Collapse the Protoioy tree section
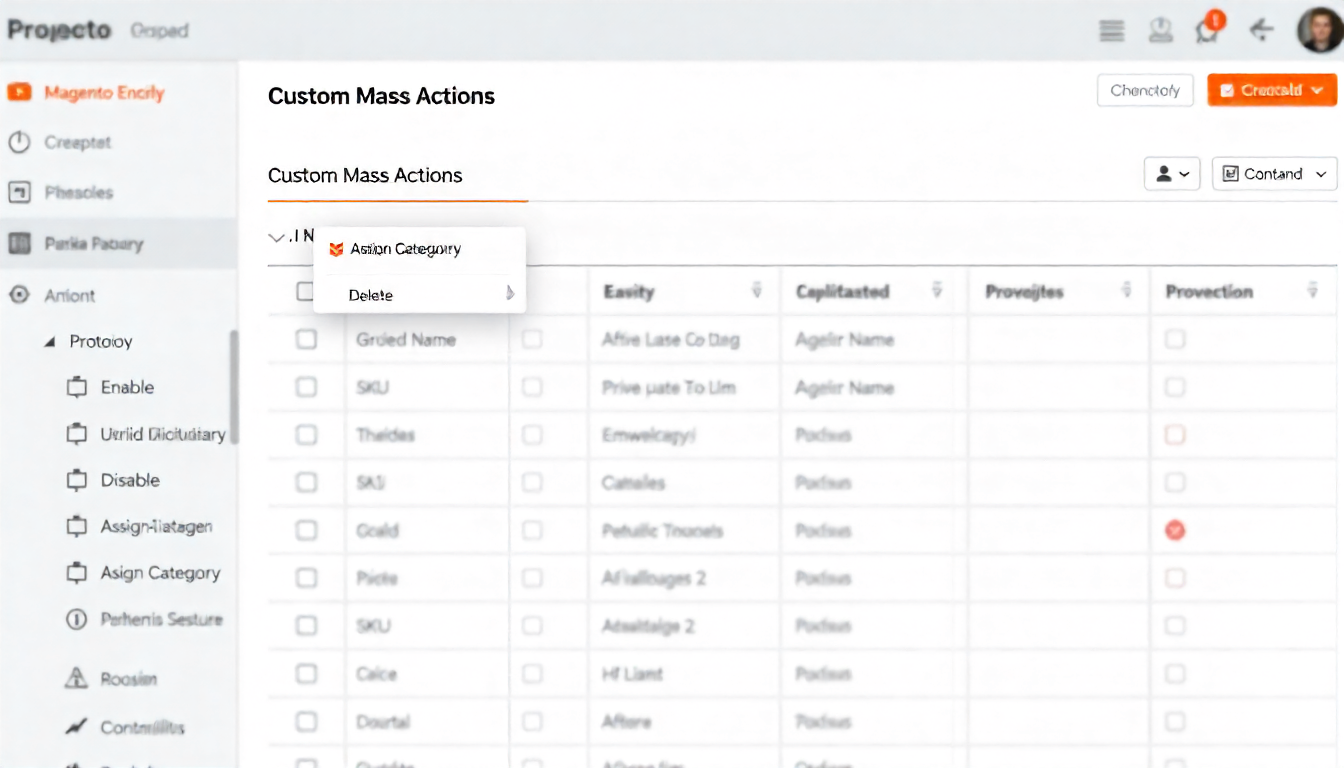The height and width of the screenshot is (768, 1344). [x=50, y=342]
